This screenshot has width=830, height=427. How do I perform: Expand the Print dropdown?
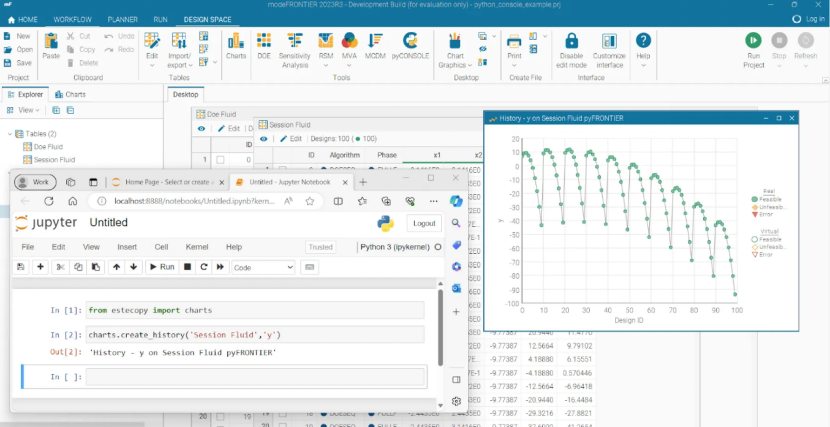pos(514,65)
